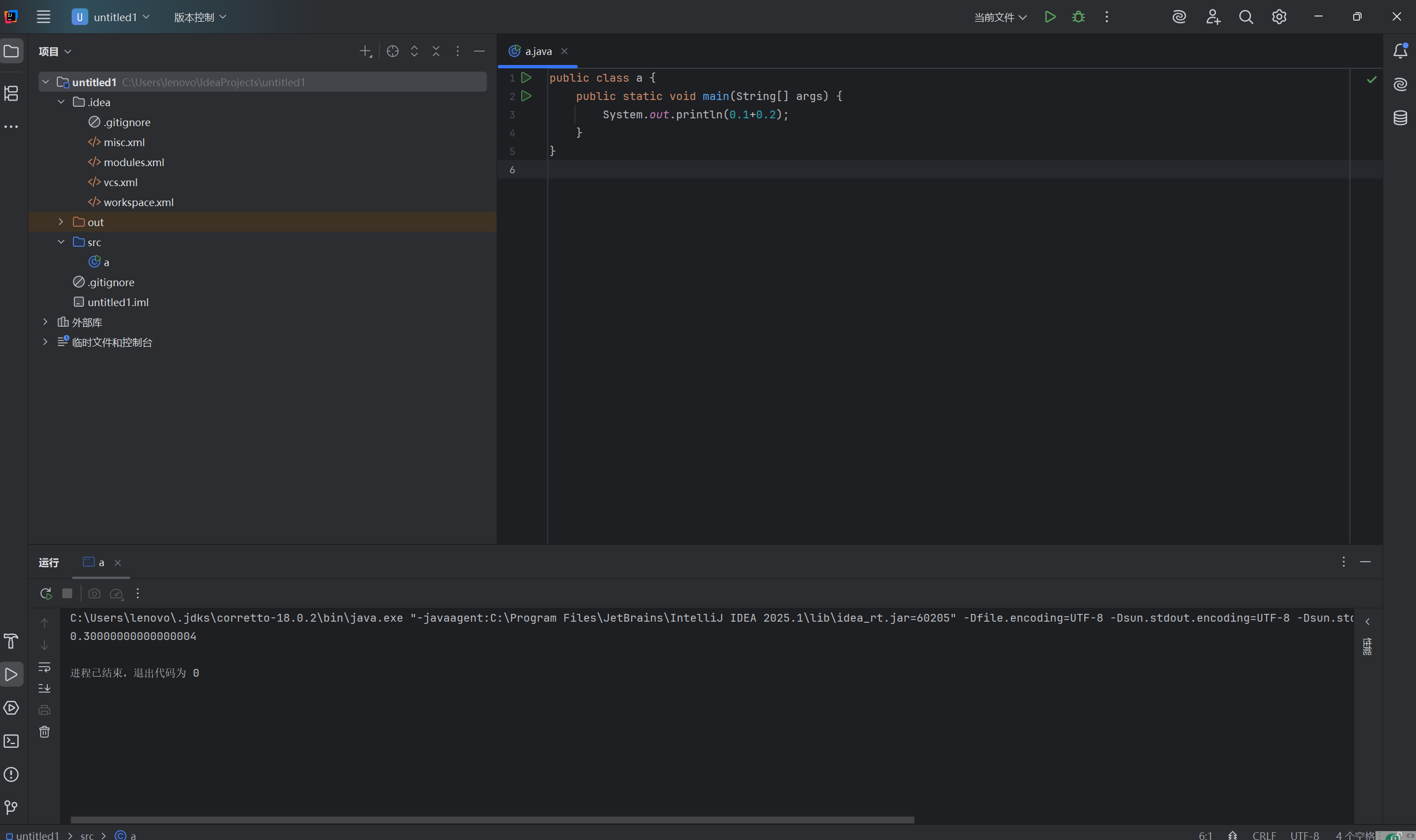Click the CRLF line separator in status bar
The height and width of the screenshot is (840, 1416).
1264,835
